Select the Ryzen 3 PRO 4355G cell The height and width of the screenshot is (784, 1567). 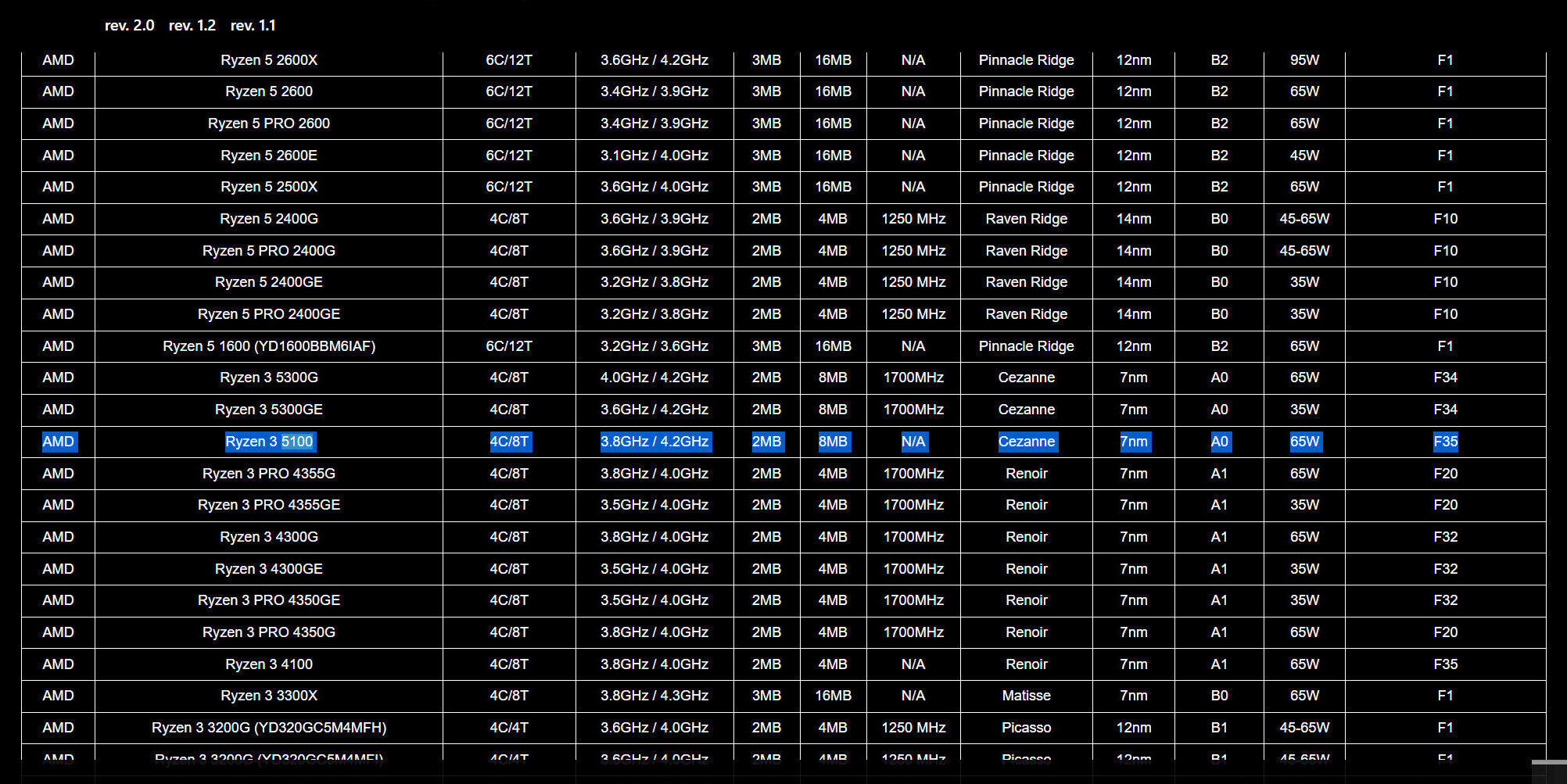(269, 474)
